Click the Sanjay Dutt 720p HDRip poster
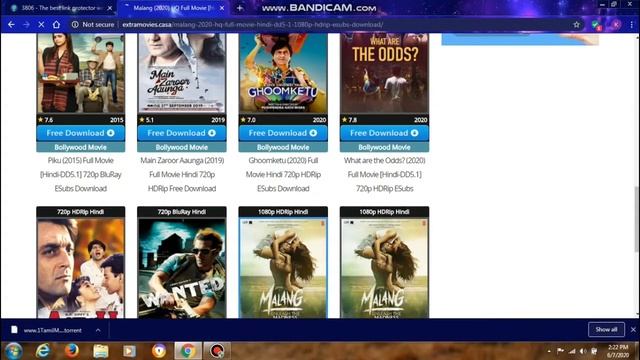Viewport: 640px width, 360px height. pos(80,267)
